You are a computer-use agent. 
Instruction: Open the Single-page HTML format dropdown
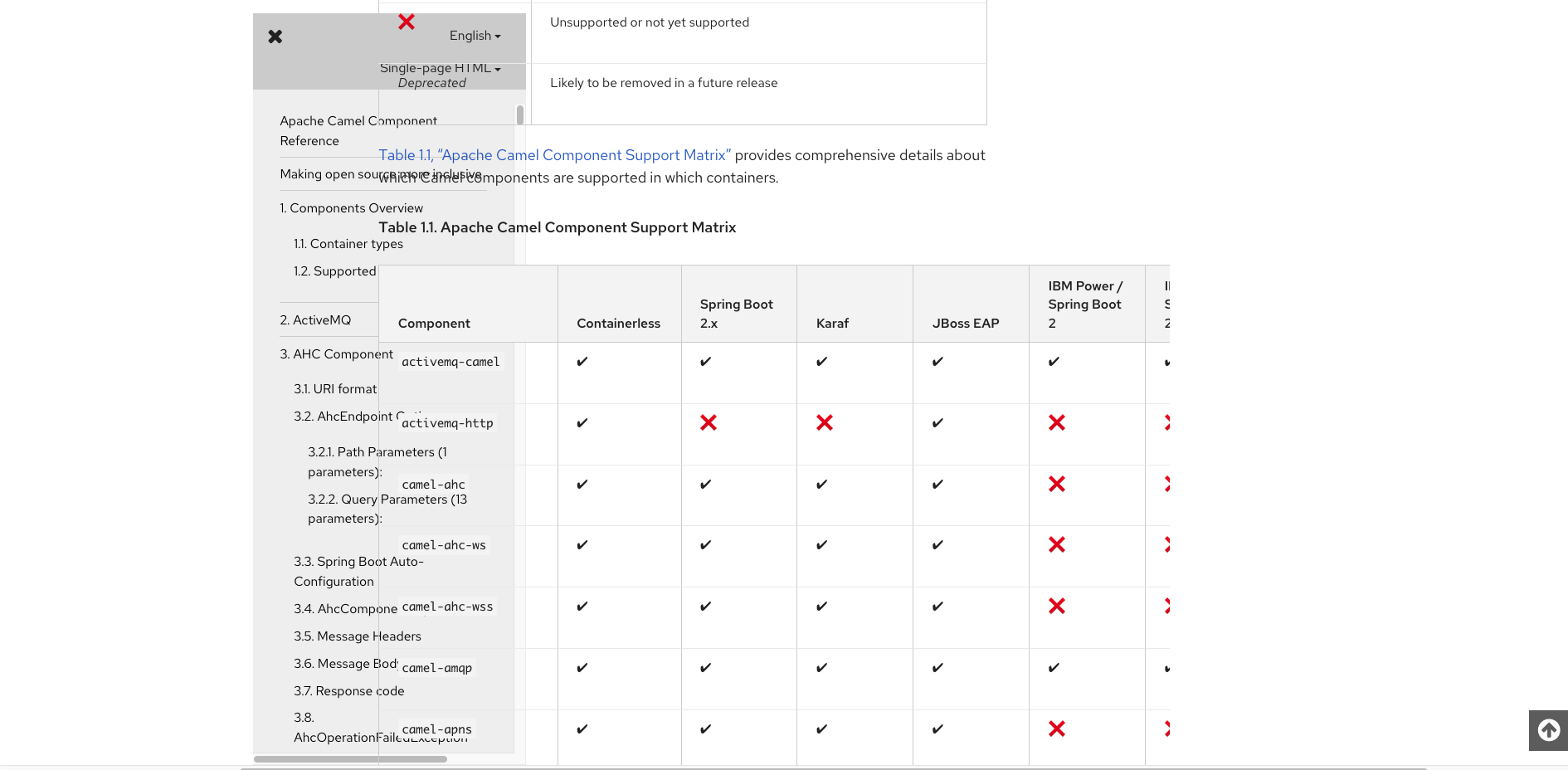tap(440, 68)
